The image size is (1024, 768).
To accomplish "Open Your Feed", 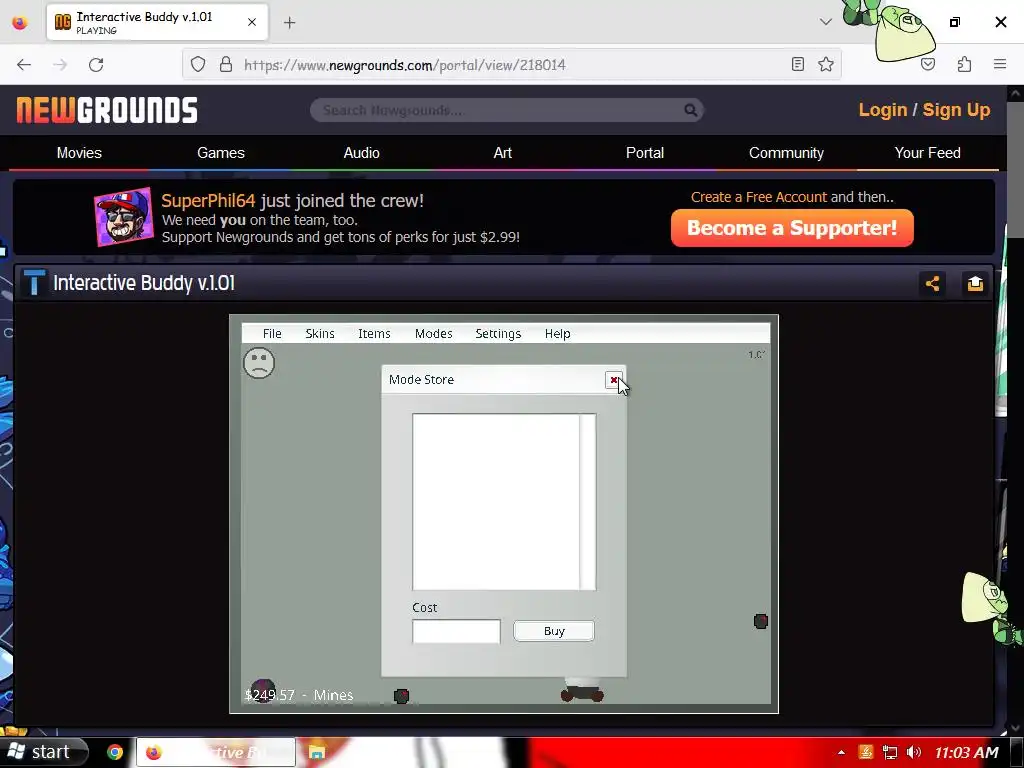I will 927,153.
